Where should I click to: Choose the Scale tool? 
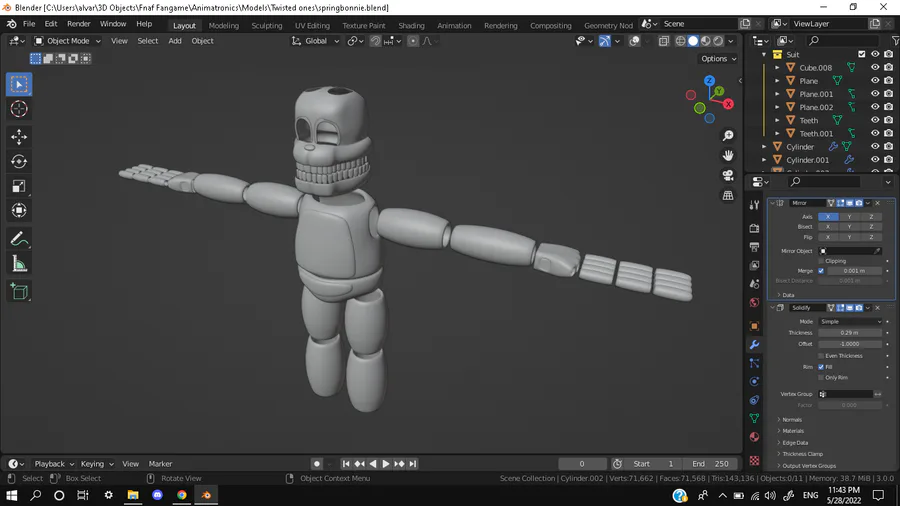tap(19, 186)
